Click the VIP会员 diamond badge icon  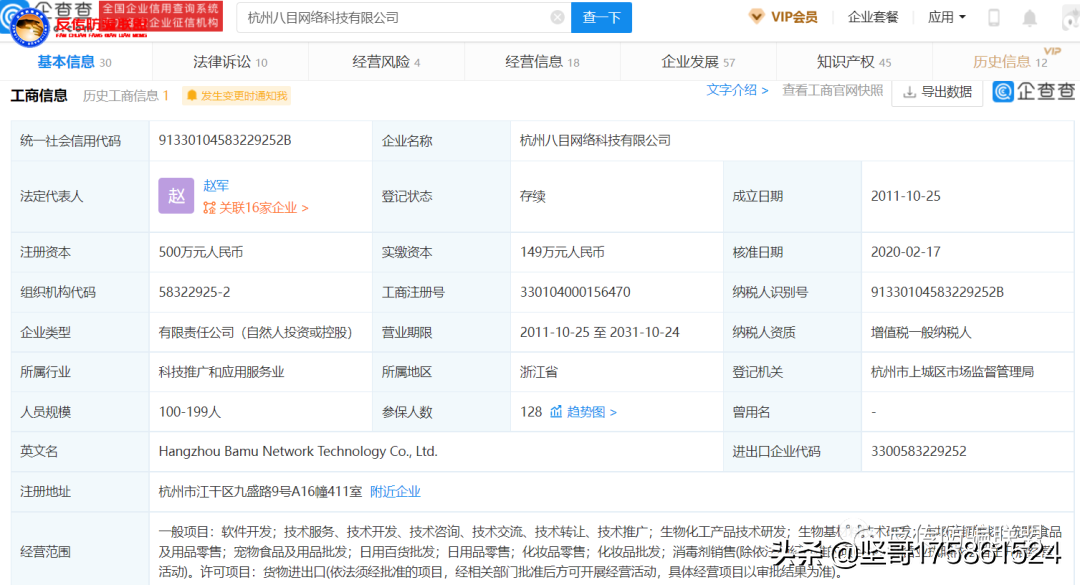coord(757,17)
